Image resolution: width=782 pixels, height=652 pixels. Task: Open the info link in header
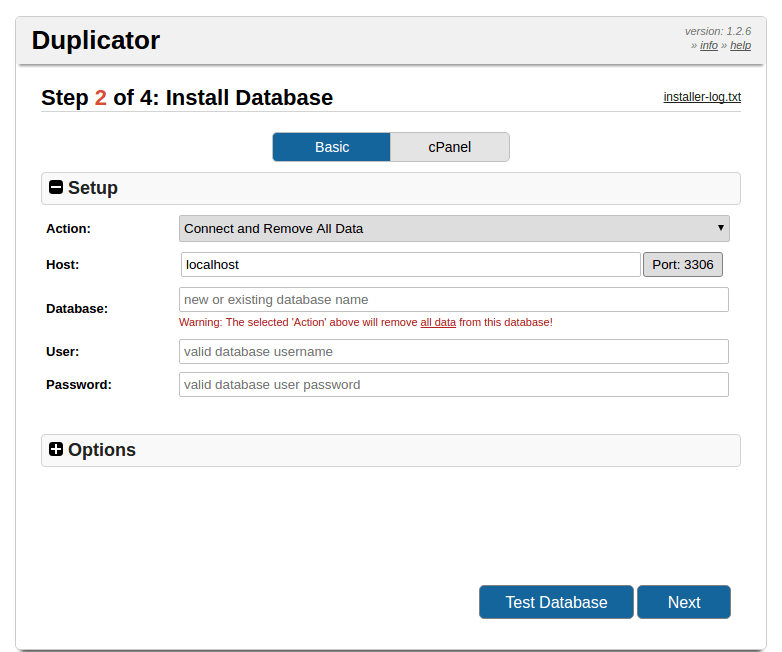pyautogui.click(x=708, y=45)
